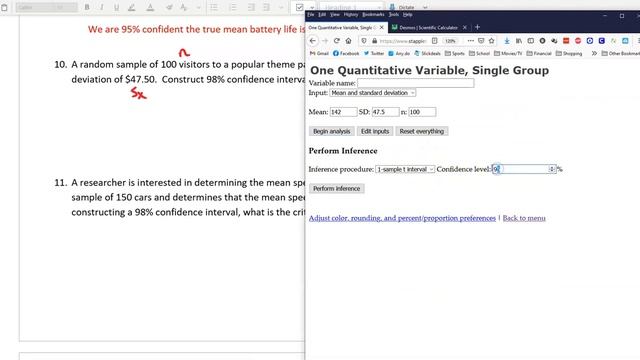Go back in the browser
Viewport: 640px width, 360px height.
pos(313,41)
